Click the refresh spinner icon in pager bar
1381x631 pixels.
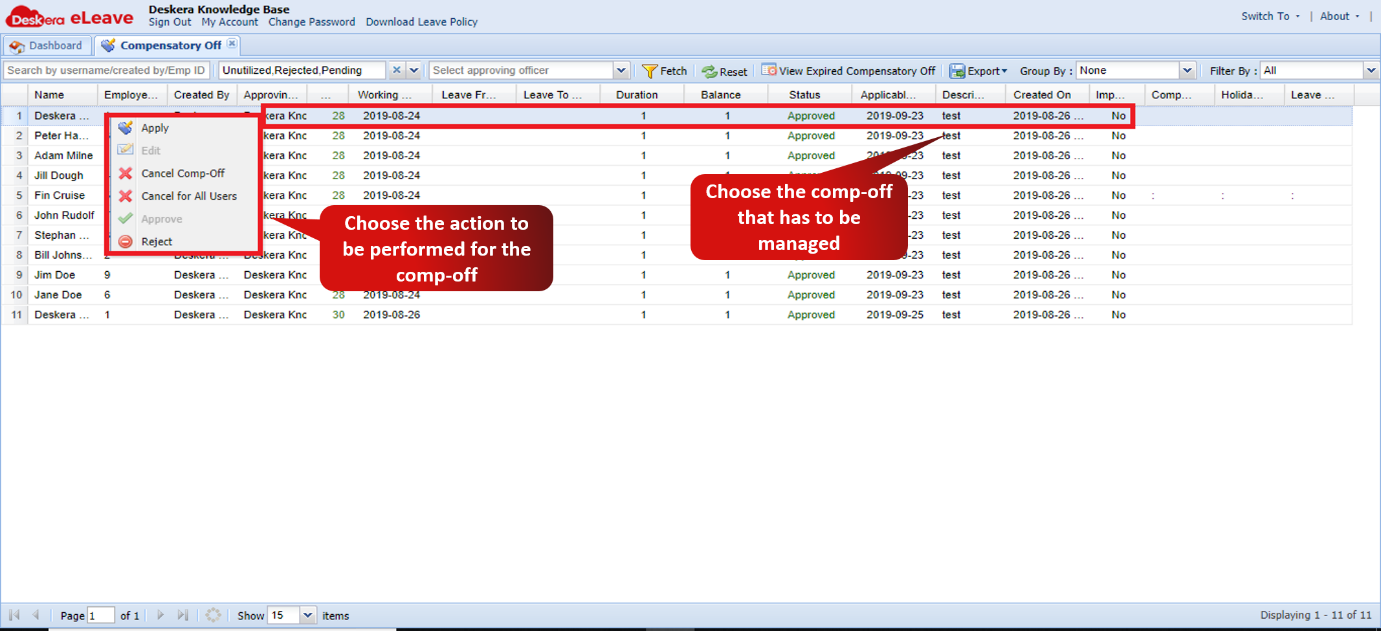[213, 615]
